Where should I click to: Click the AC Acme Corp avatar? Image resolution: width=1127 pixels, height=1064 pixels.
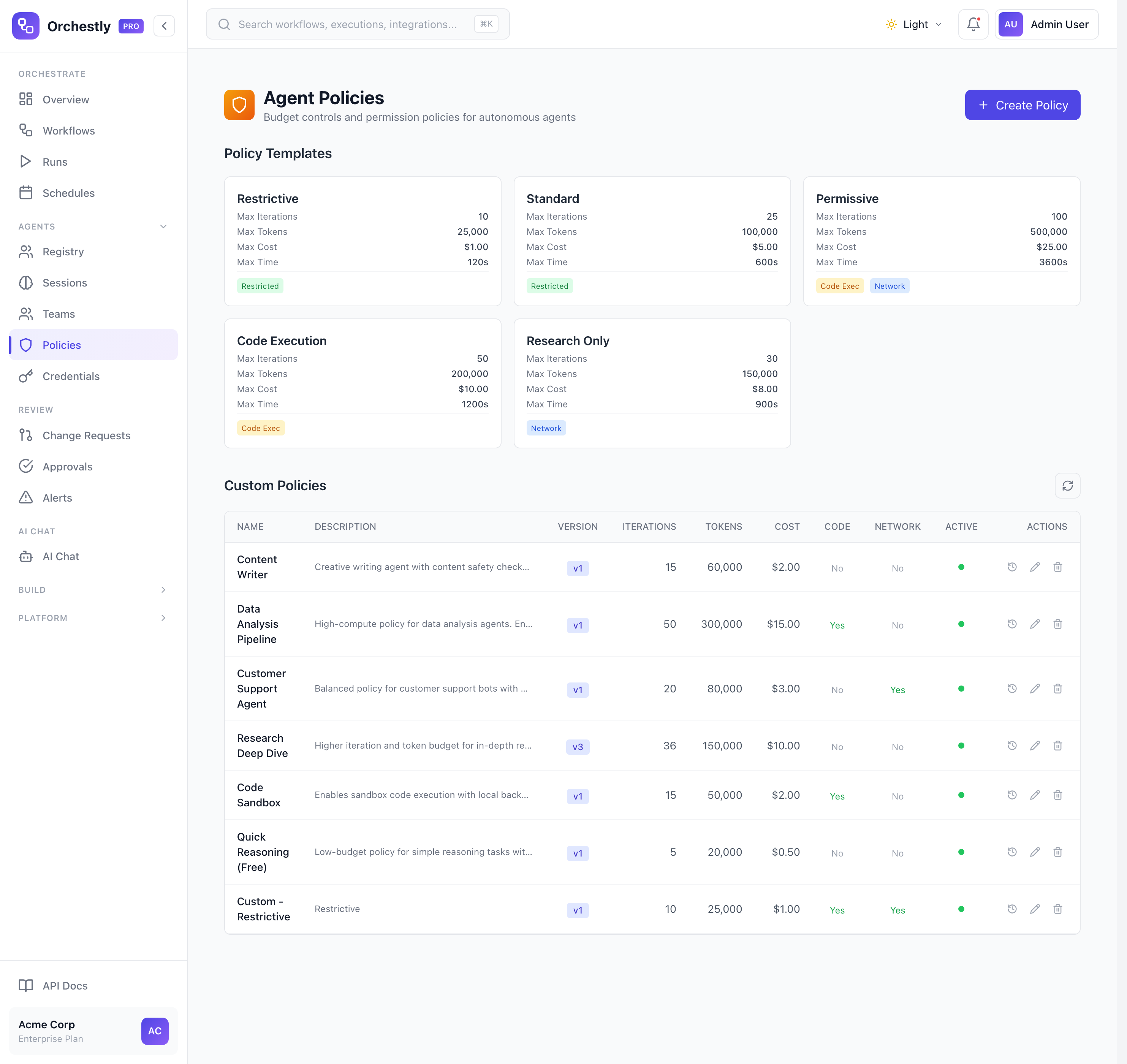point(155,1031)
